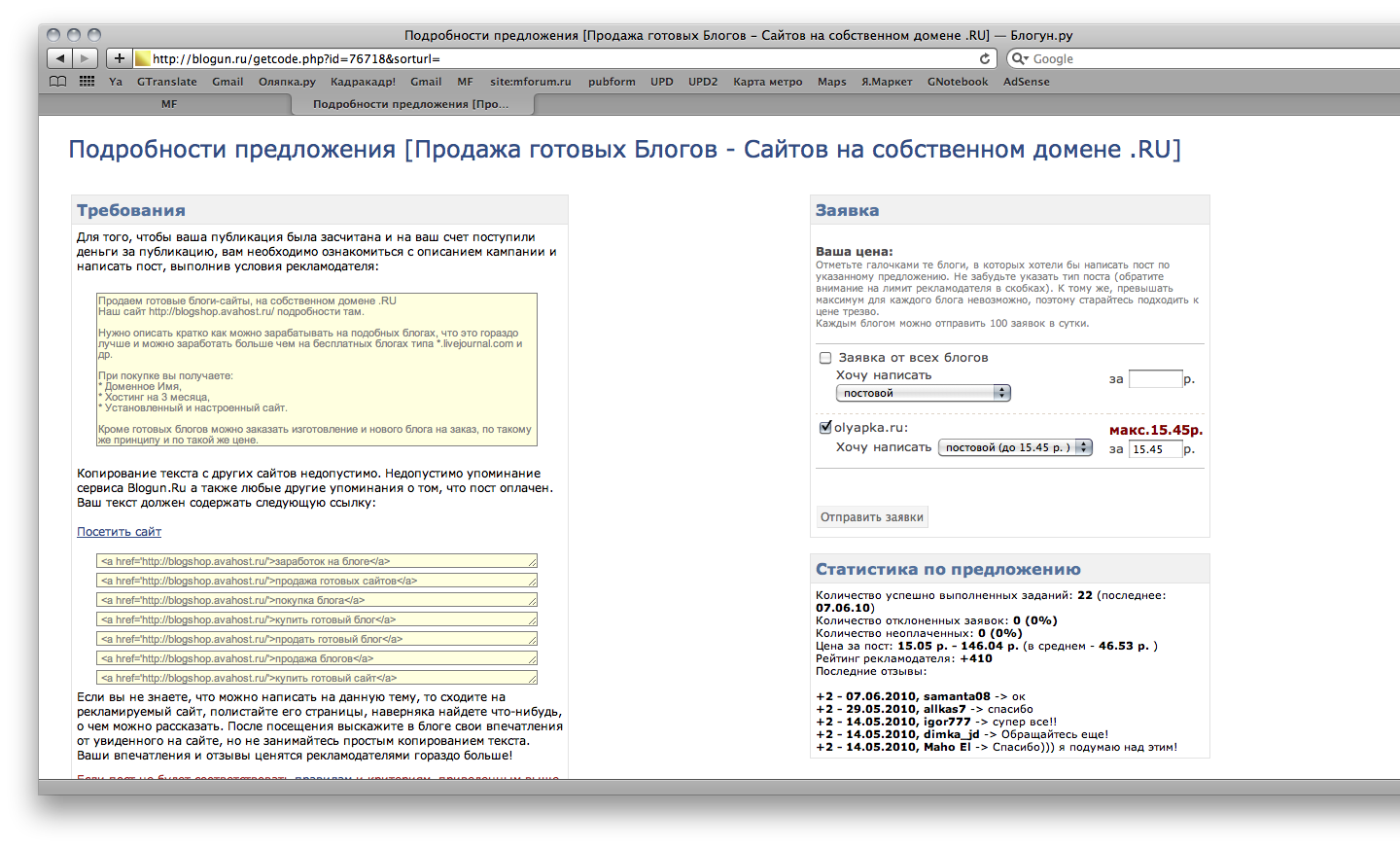Click the igor777 review line
Screen dimensions: 1400x848
(x=936, y=722)
